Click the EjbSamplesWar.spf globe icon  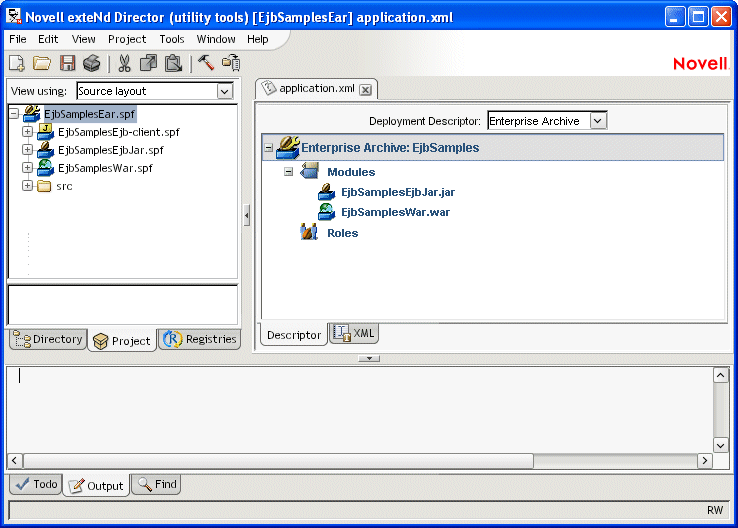point(45,168)
